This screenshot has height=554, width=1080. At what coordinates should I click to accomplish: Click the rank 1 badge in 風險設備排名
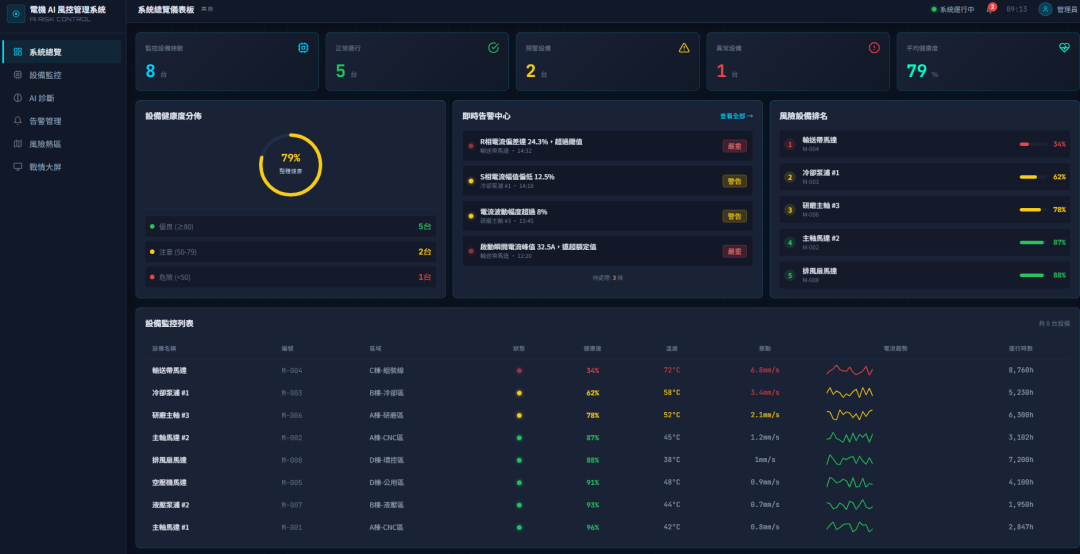[x=790, y=144]
